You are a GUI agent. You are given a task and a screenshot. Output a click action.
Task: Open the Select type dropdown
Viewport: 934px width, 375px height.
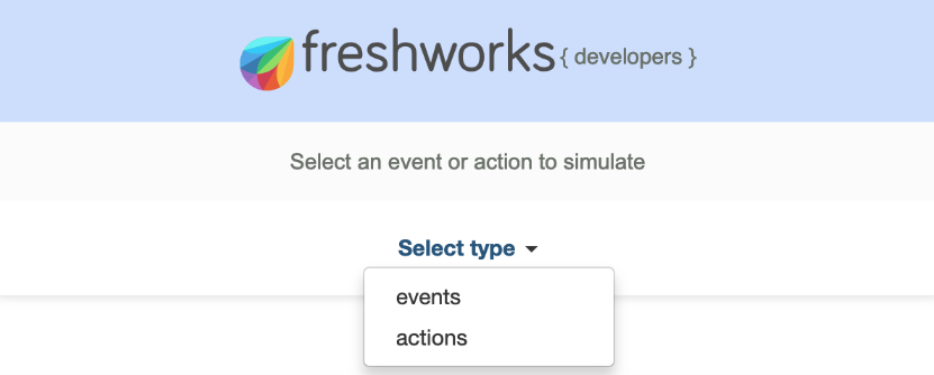[468, 248]
